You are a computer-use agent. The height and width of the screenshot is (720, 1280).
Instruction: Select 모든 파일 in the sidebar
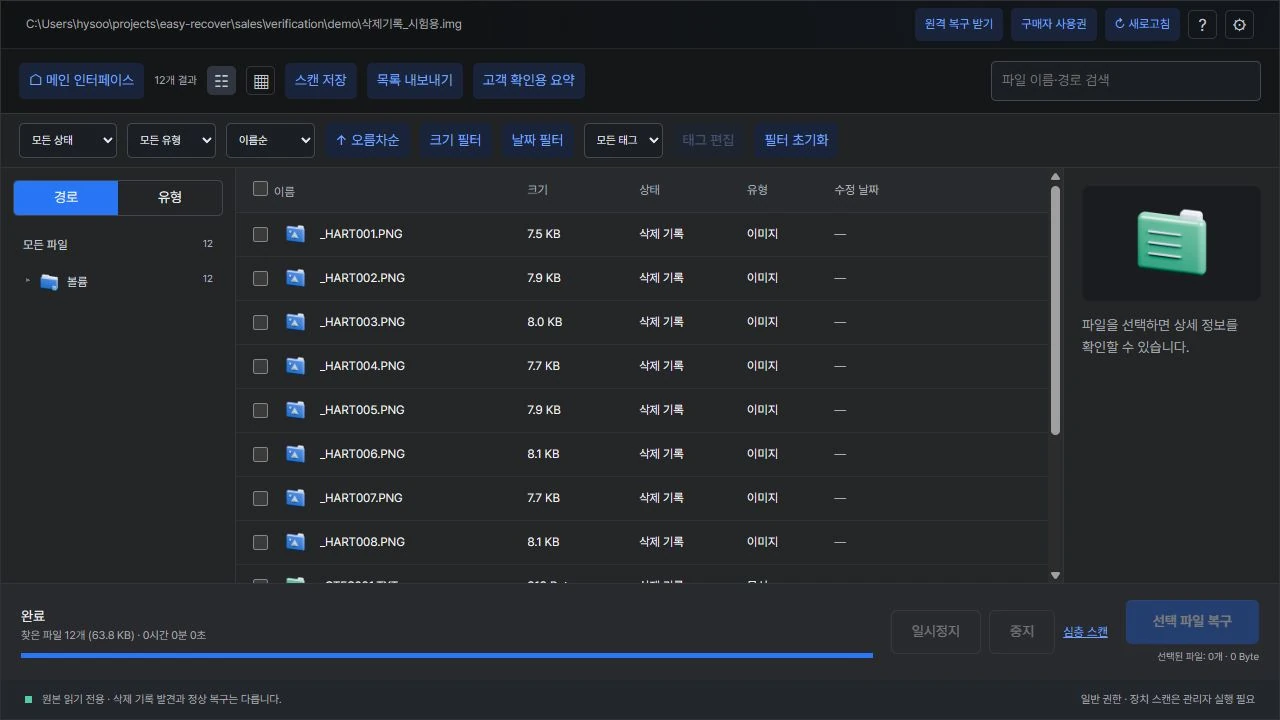tap(117, 244)
